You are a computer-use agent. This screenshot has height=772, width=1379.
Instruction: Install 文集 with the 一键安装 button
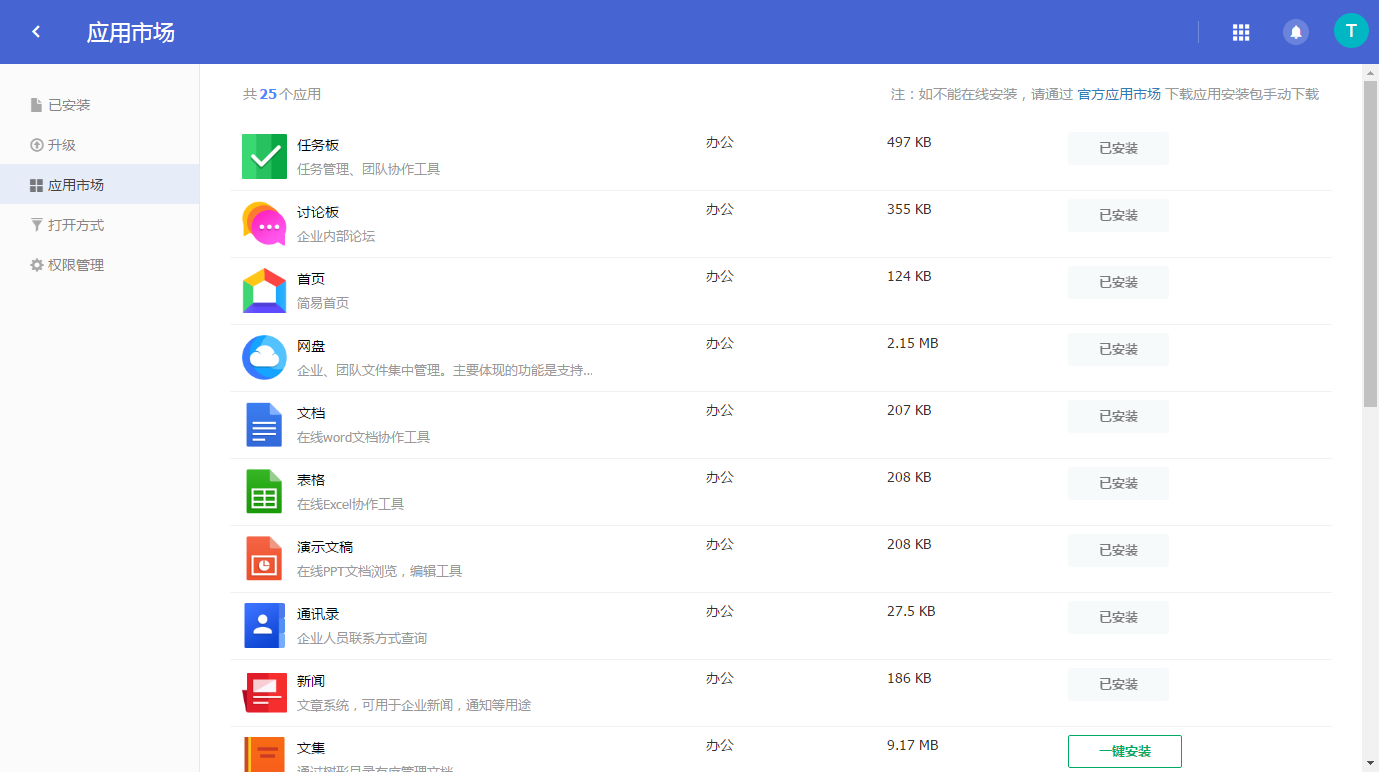tap(1125, 751)
